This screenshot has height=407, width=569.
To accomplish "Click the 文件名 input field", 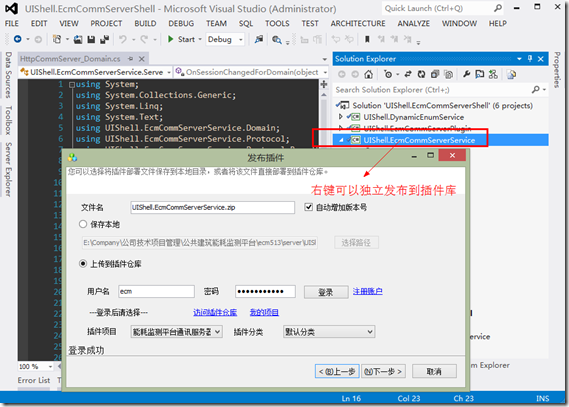I will 212,207.
